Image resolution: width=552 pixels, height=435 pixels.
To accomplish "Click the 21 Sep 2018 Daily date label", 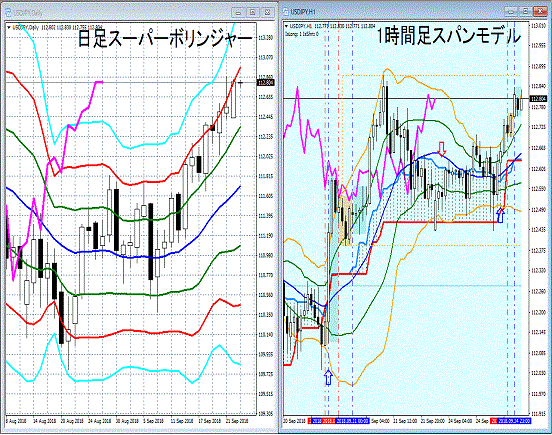I will 237,421.
